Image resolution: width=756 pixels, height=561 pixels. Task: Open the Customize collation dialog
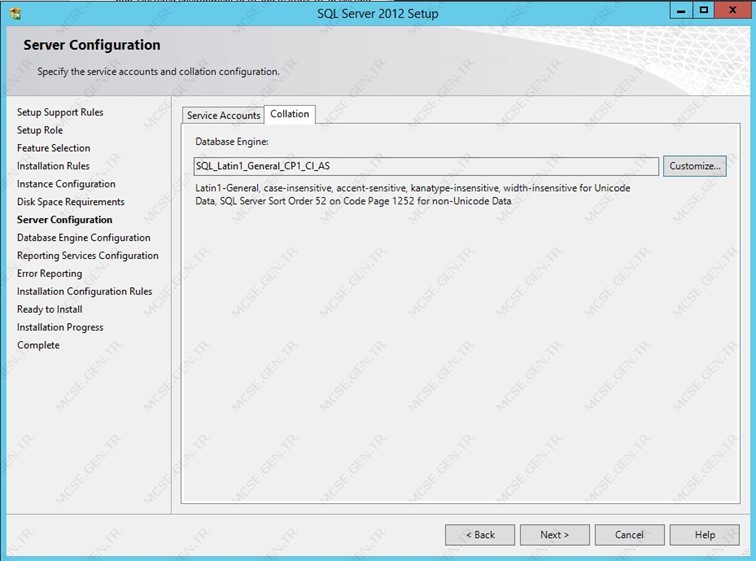coord(694,166)
